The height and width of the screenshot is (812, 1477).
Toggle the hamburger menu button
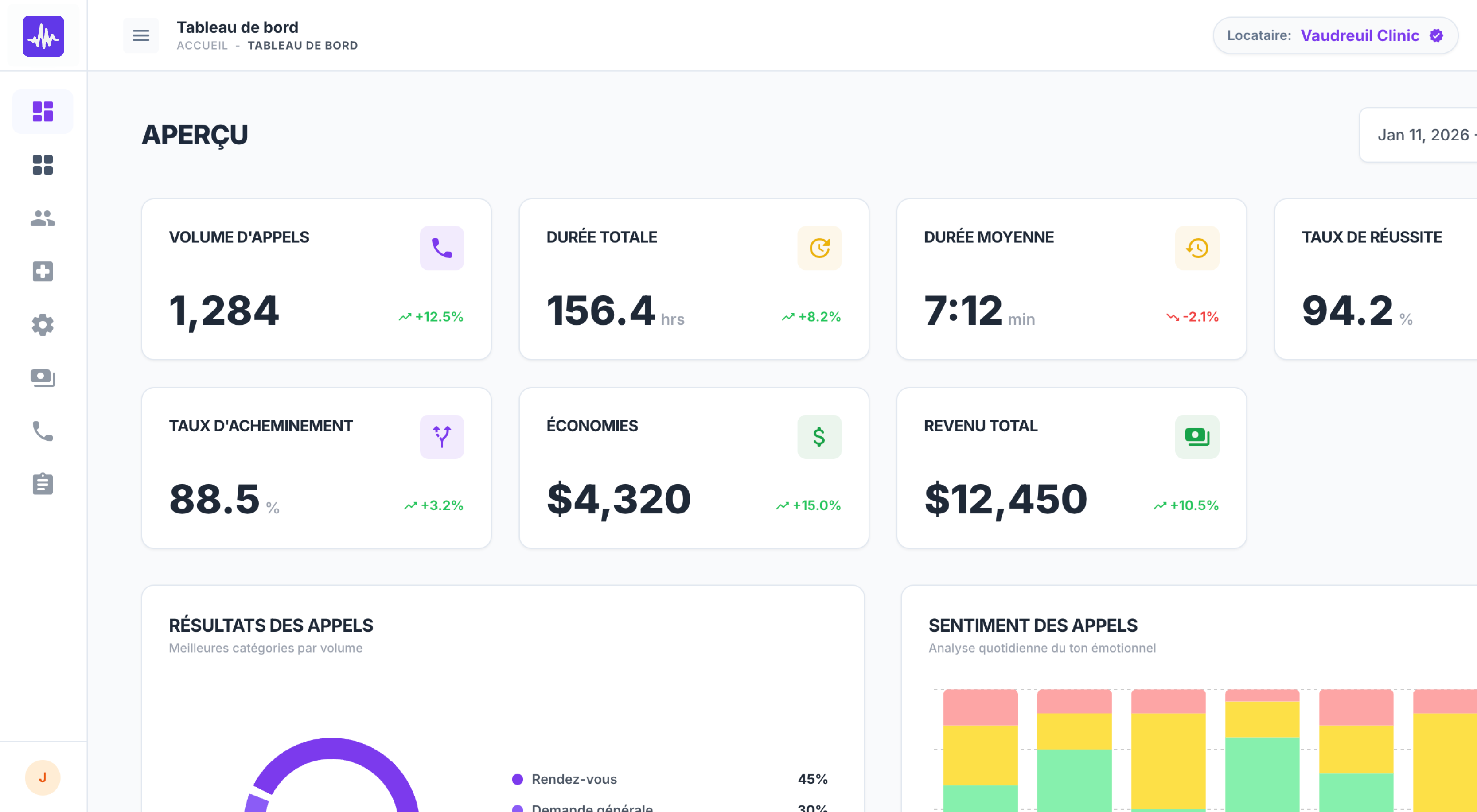(141, 35)
